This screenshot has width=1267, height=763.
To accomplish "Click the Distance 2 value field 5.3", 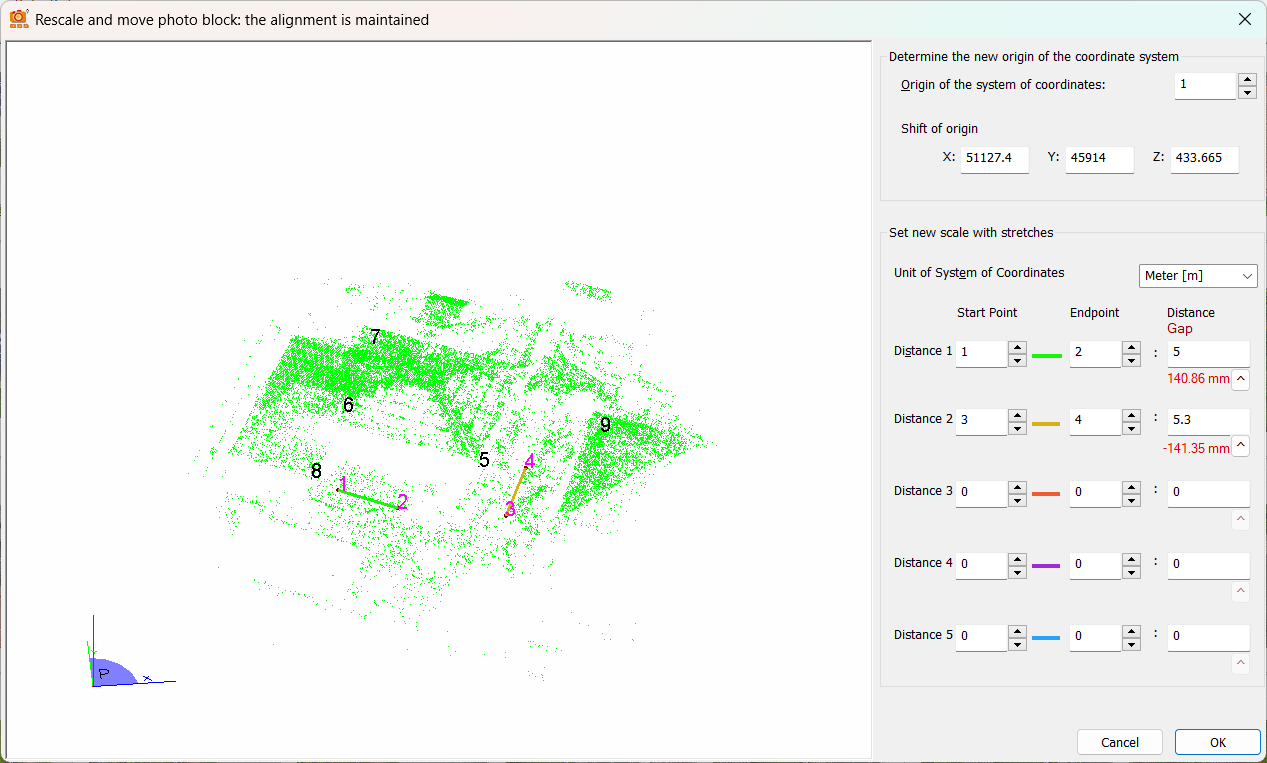I will [x=1208, y=422].
